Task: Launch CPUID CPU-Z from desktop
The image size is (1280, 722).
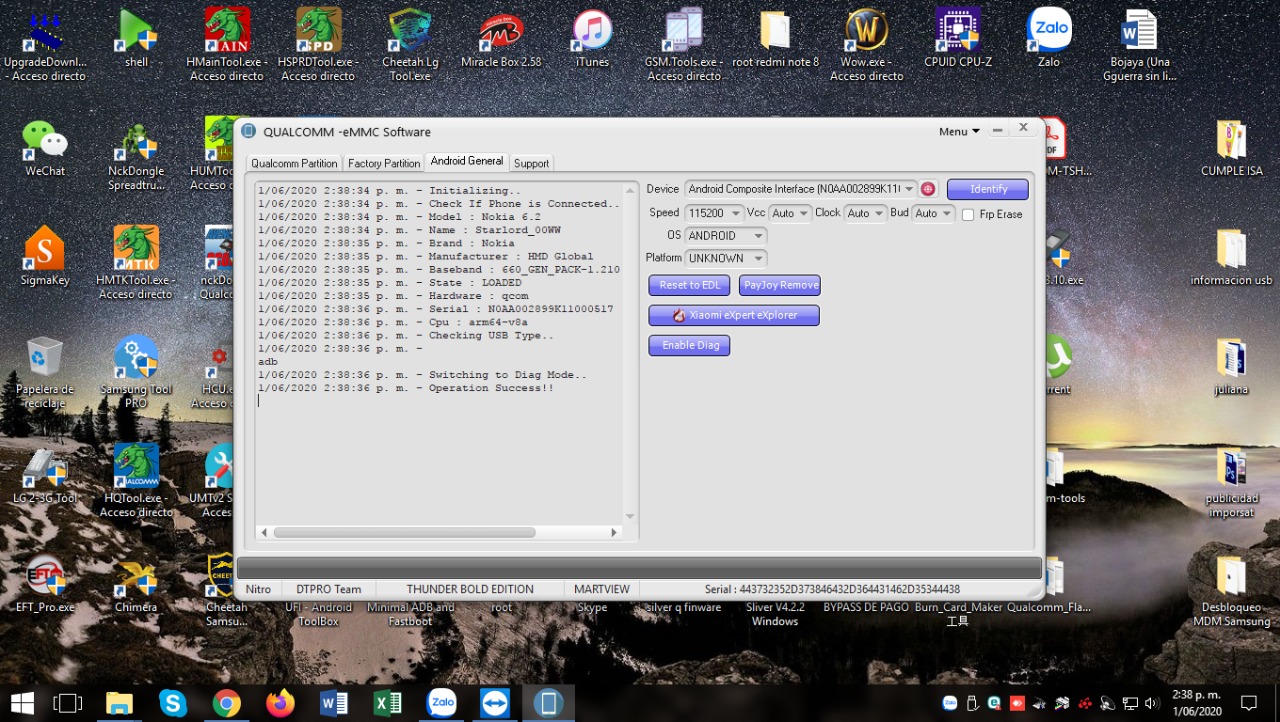Action: tap(958, 39)
